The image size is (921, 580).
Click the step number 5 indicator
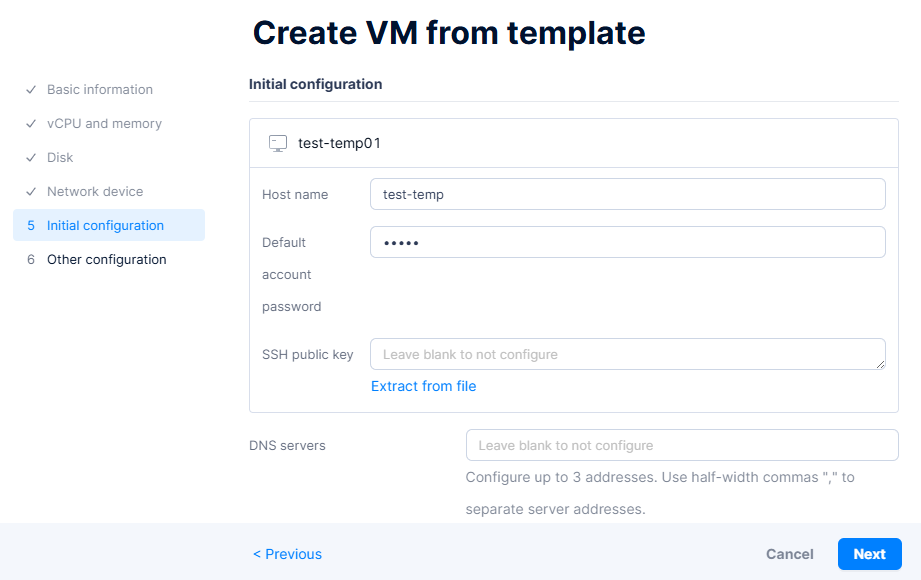point(31,226)
